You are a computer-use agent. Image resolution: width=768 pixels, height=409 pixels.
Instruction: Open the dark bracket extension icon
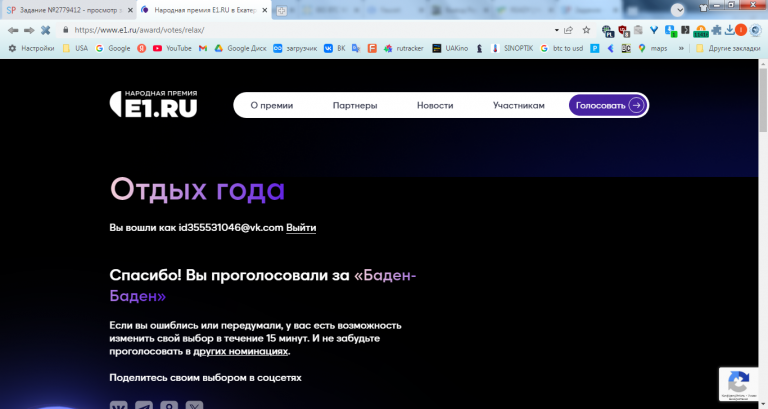(x=685, y=30)
